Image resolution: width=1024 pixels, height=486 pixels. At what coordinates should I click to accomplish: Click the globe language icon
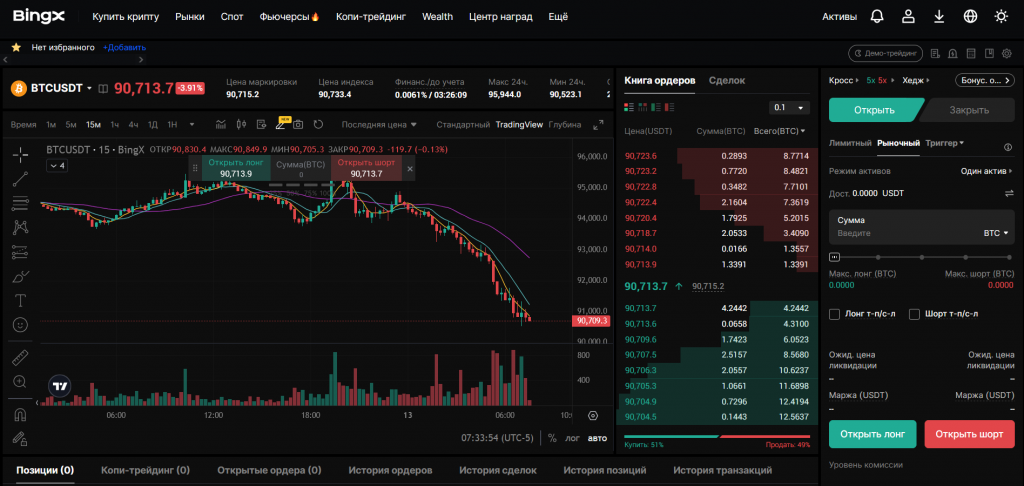970,17
